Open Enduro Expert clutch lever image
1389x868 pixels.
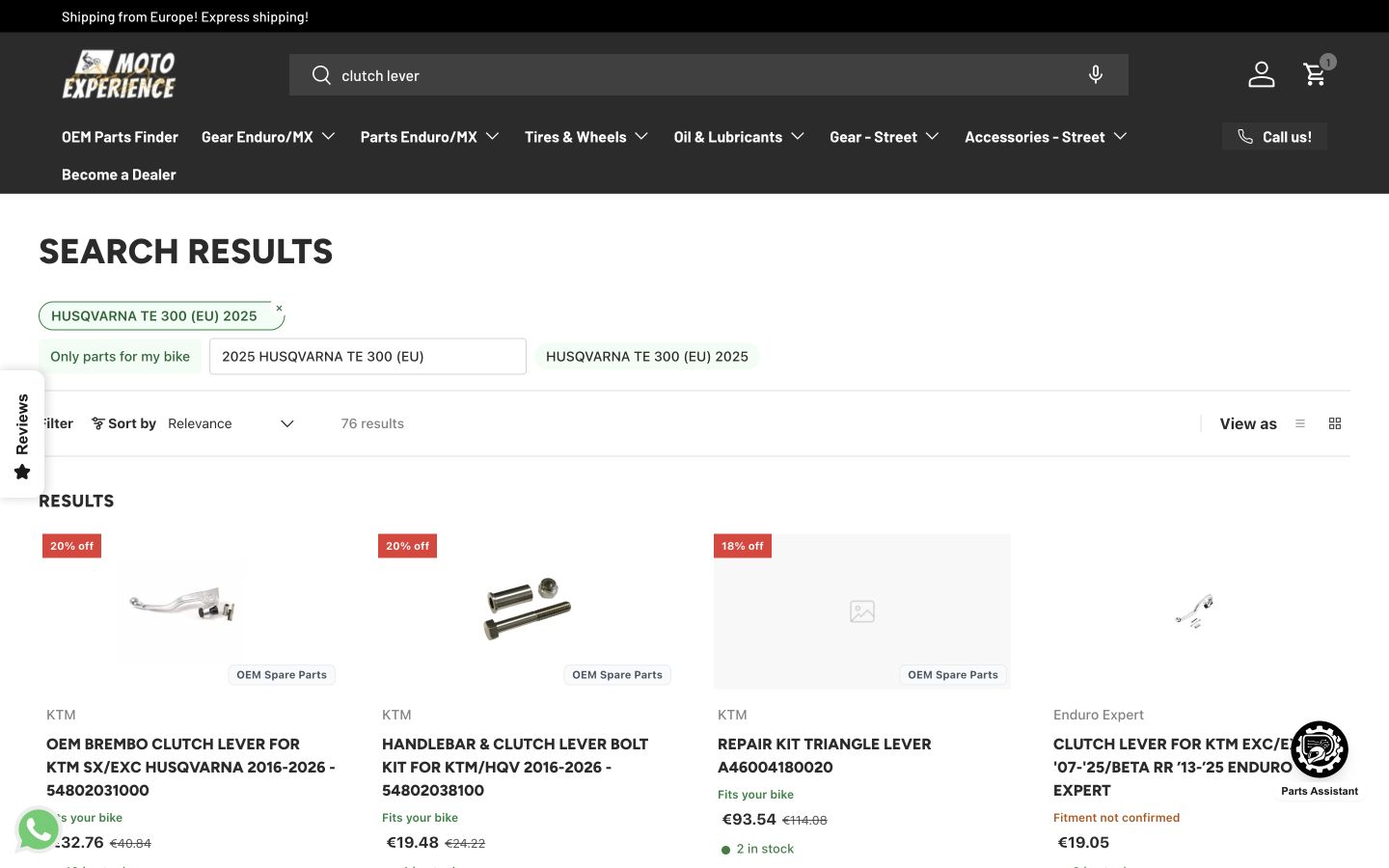click(x=1194, y=610)
